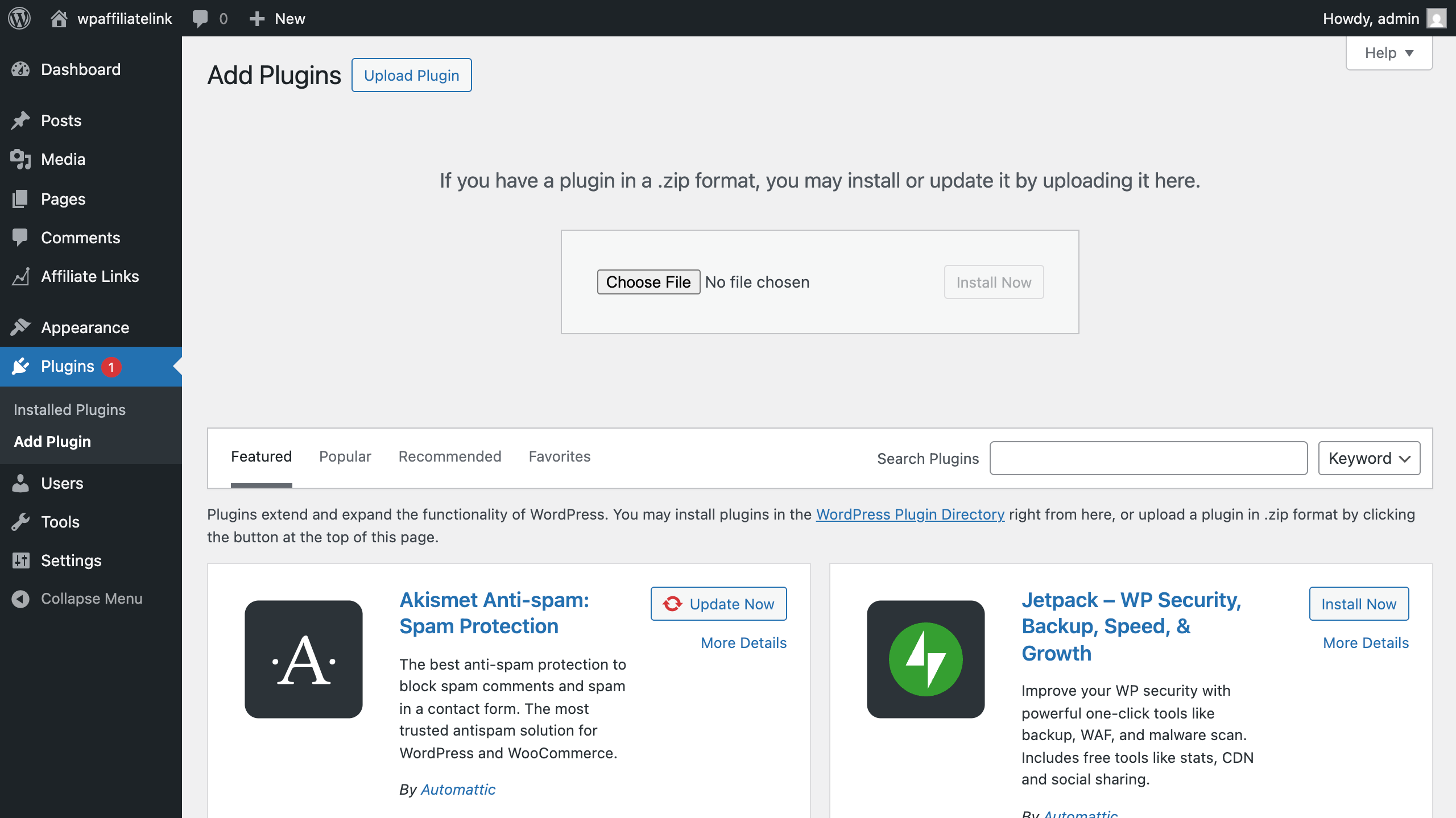The height and width of the screenshot is (818, 1456).
Task: Click the Tools wrench icon
Action: click(20, 522)
